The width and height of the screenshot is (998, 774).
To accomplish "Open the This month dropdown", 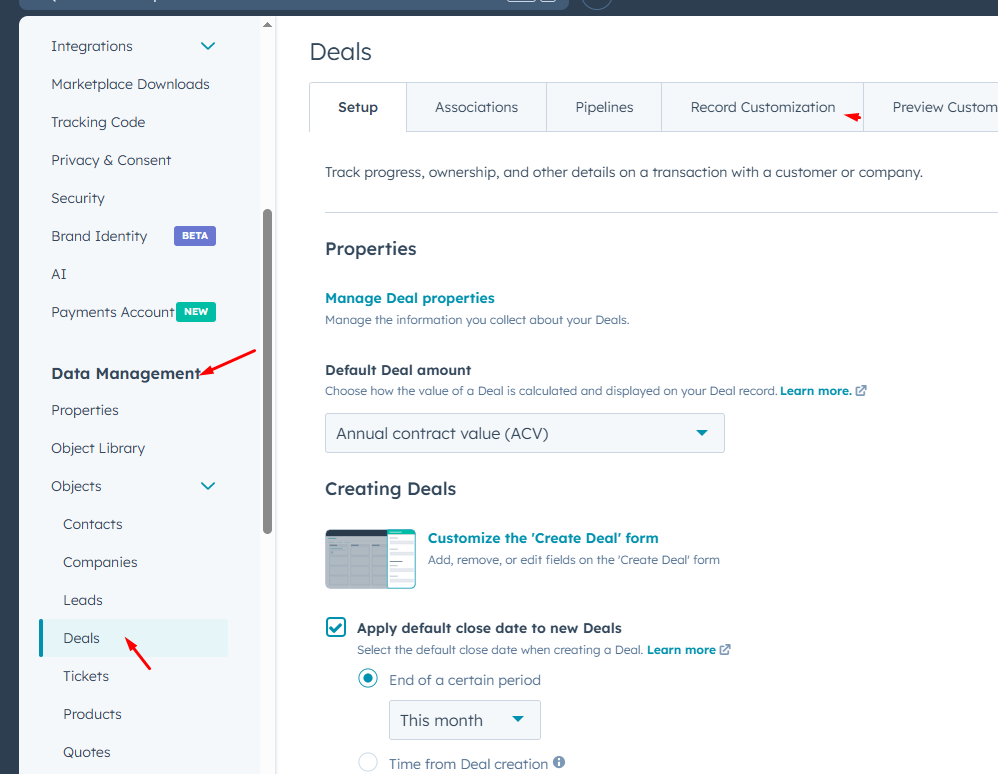I will [465, 720].
